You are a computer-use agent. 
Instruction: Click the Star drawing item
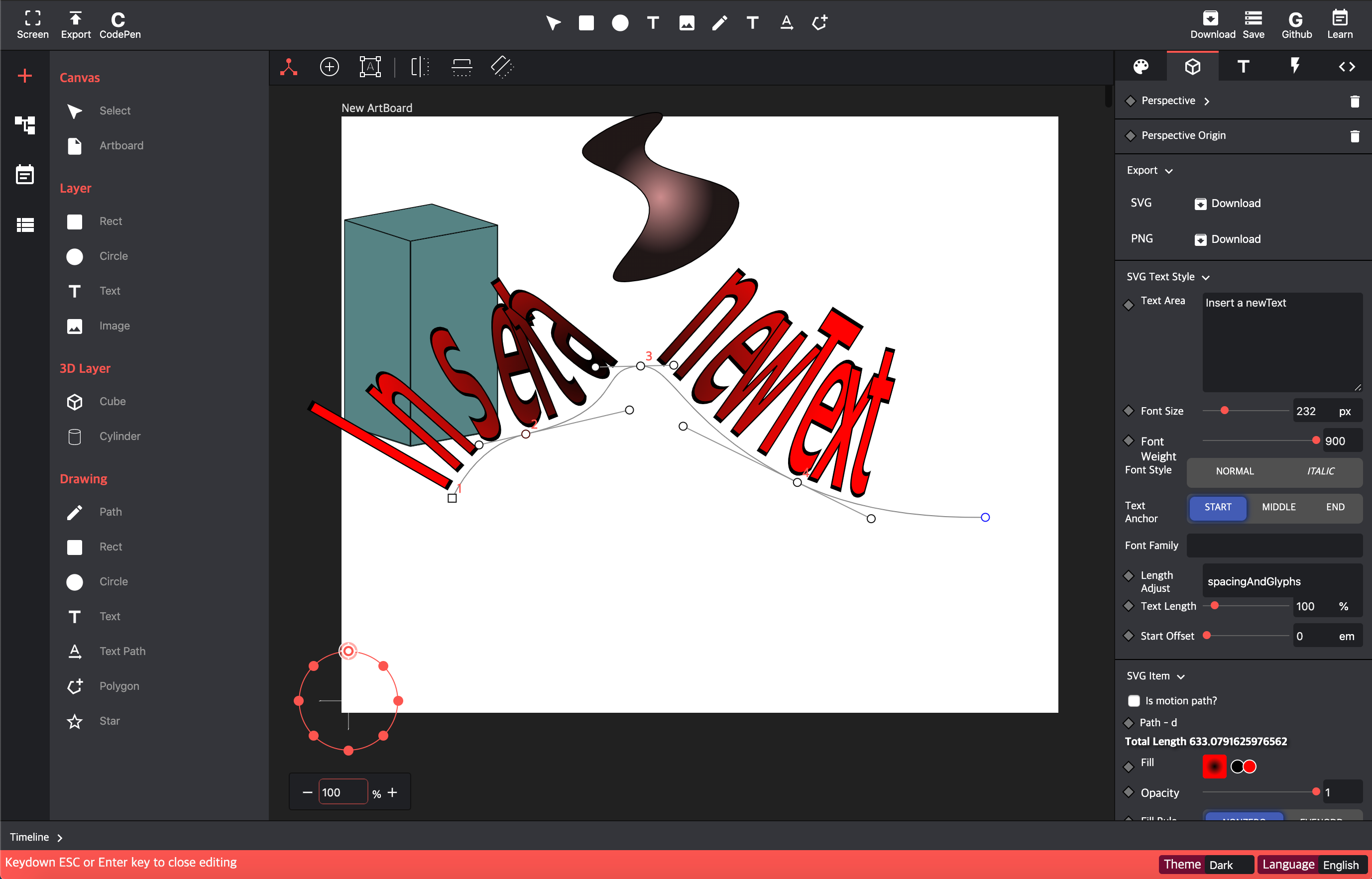(109, 721)
